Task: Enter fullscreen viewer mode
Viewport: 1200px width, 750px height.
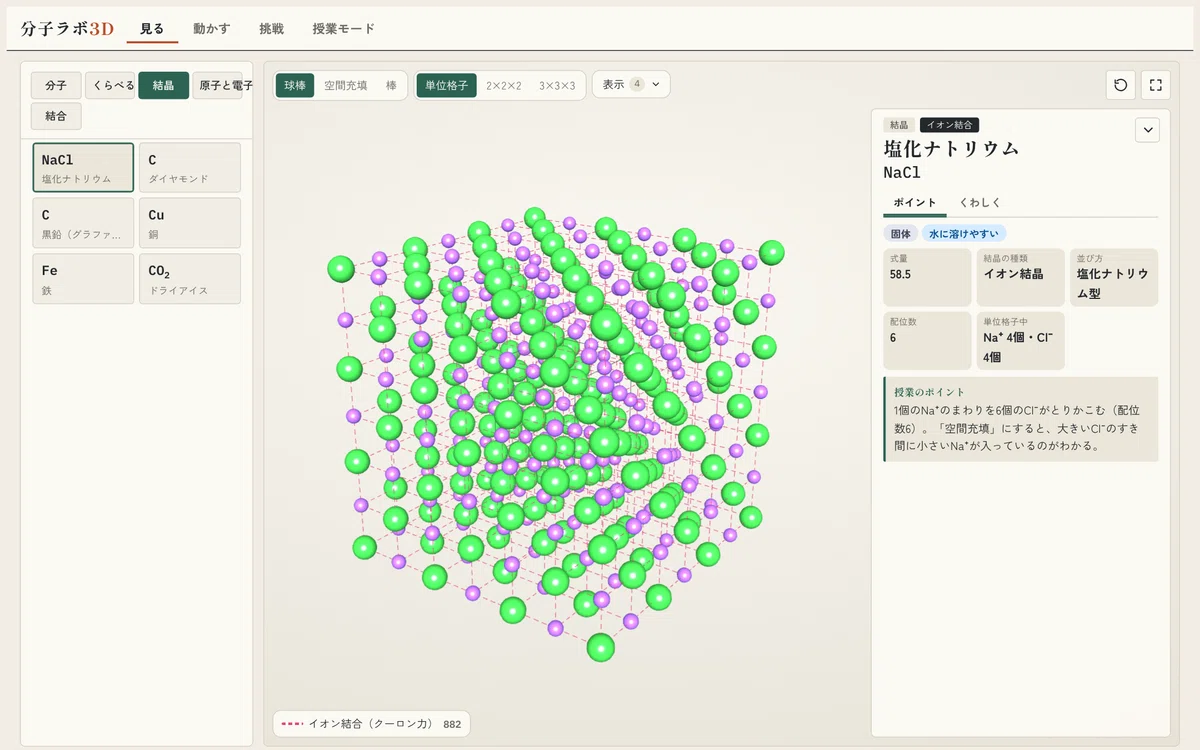Action: click(1155, 85)
